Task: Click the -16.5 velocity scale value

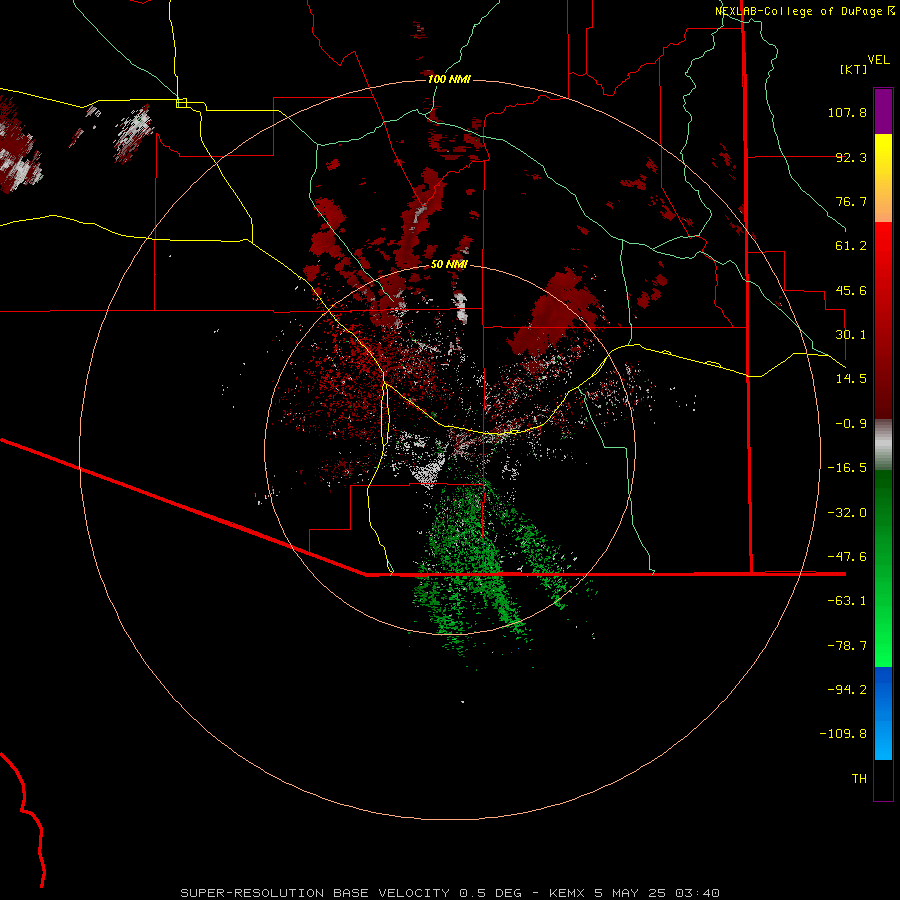Action: point(847,468)
